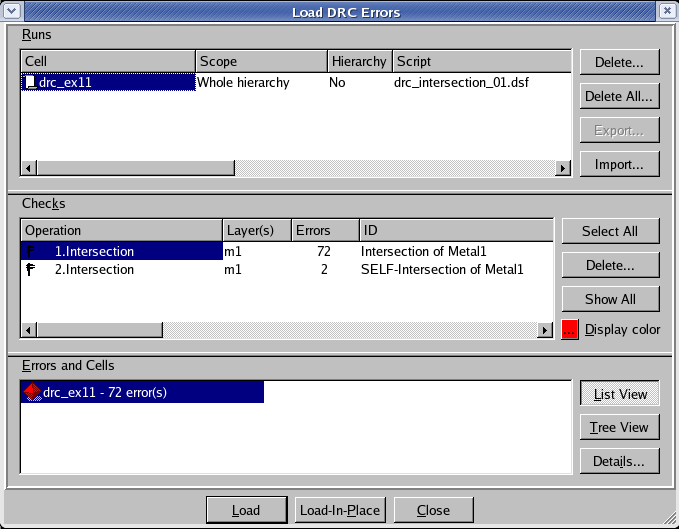
Task: Select the 2.Intersection check row
Action: [94, 269]
